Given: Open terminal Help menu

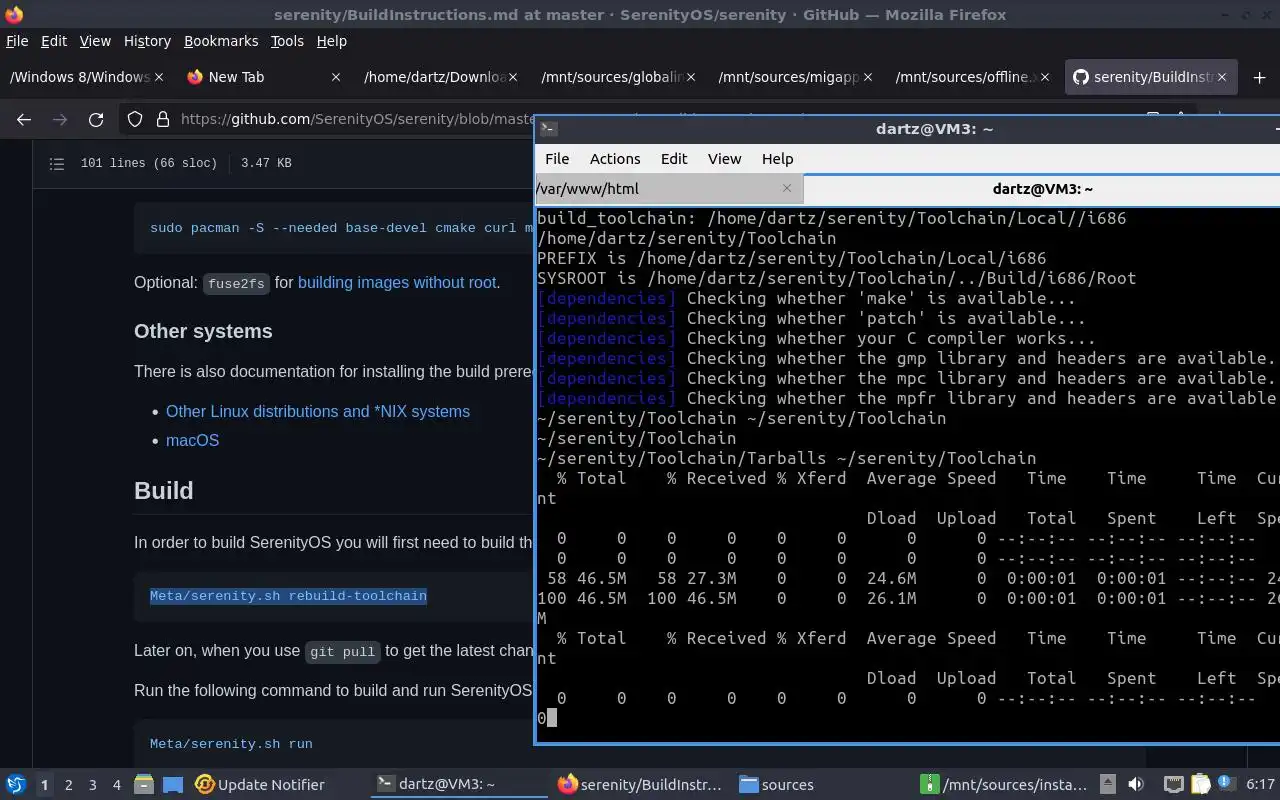Looking at the screenshot, I should 777,159.
